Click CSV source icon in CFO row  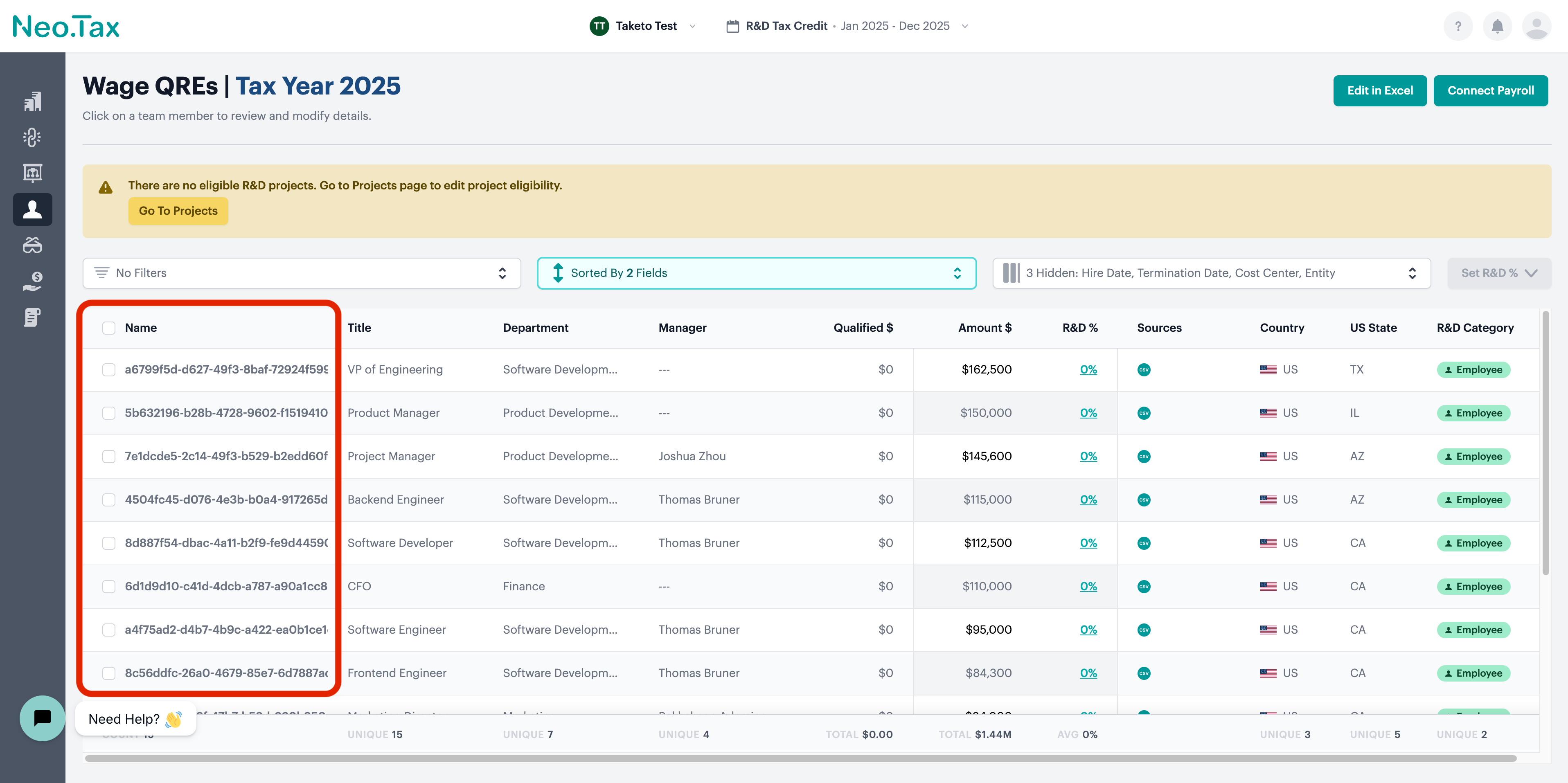1144,587
